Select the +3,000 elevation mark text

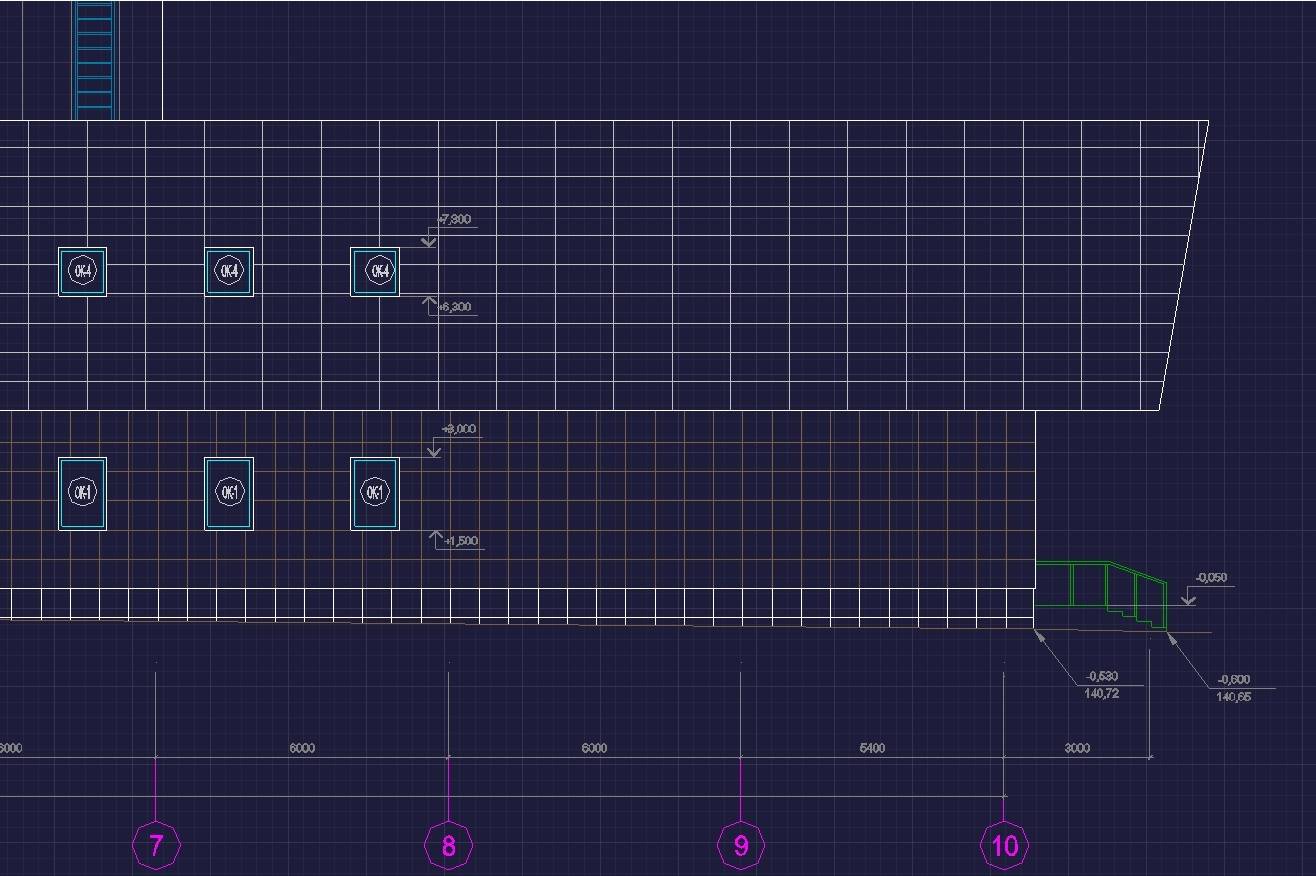(459, 429)
